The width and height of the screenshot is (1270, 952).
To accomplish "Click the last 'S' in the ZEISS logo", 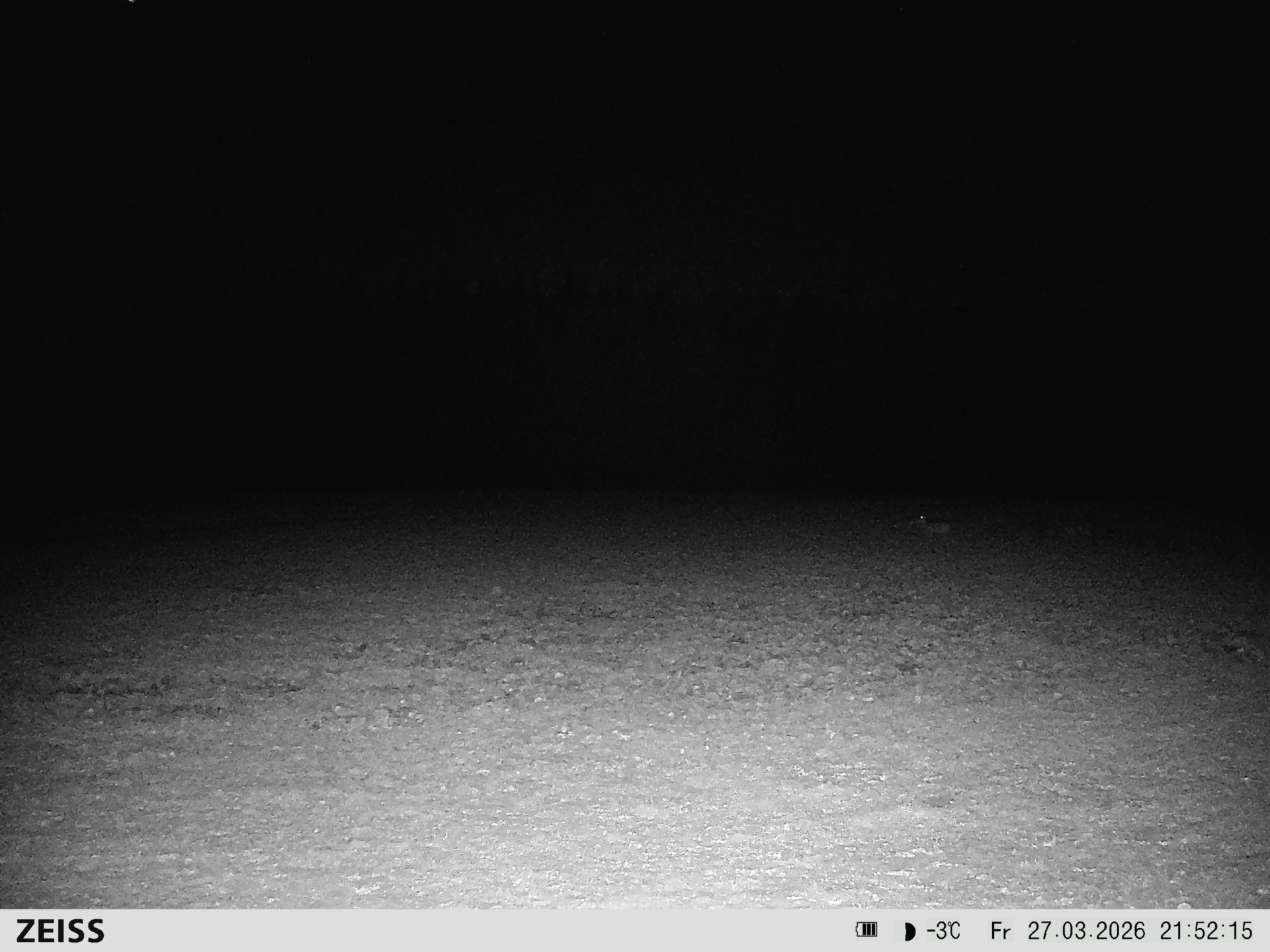I will coord(95,931).
